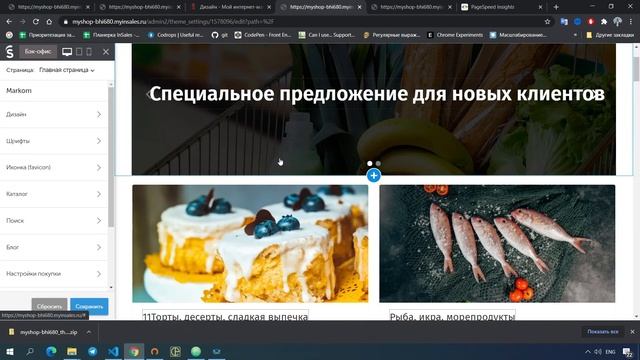This screenshot has width=640, height=360.
Task: Click the Бэк-офис button
Action: (38, 51)
